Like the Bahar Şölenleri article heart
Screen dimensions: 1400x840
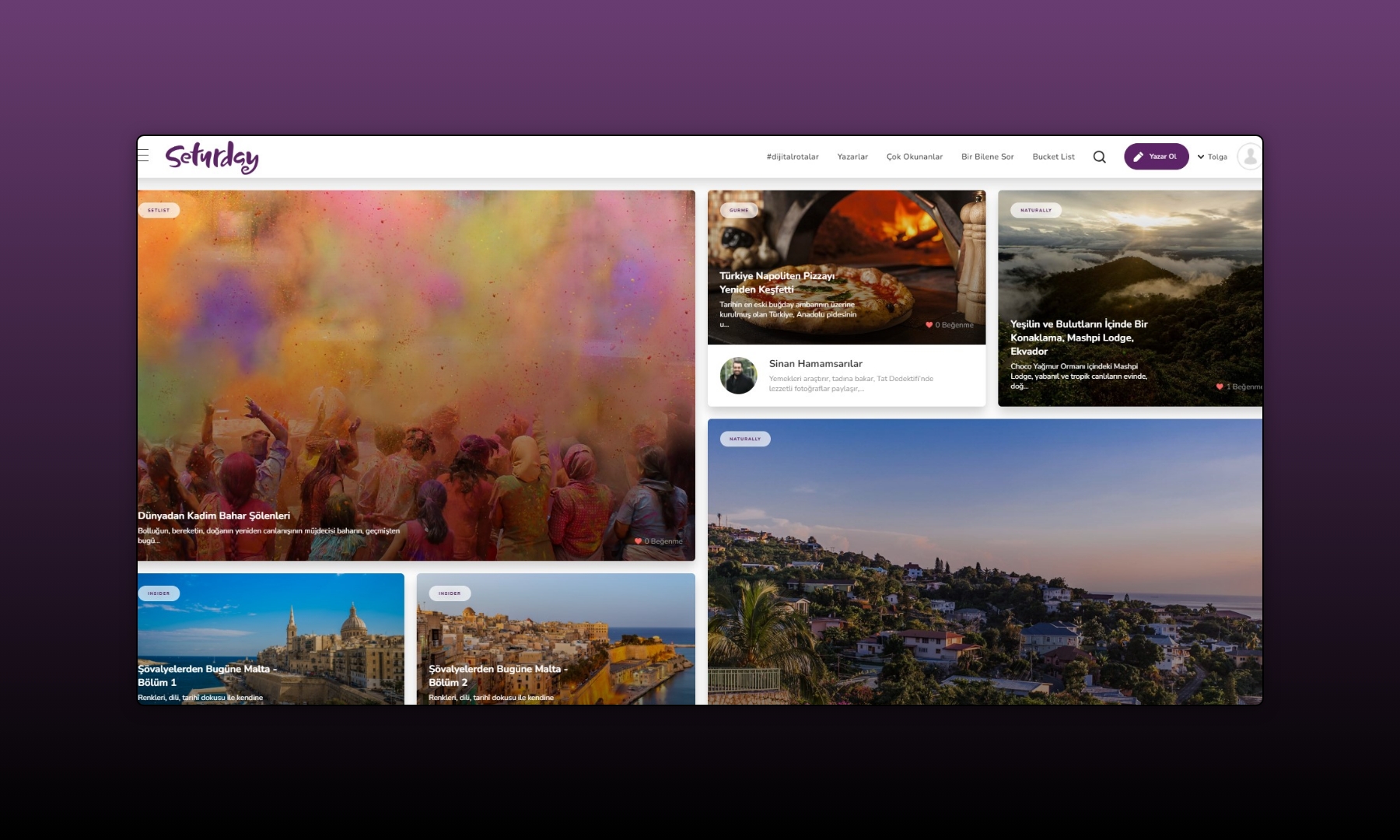pyautogui.click(x=638, y=541)
